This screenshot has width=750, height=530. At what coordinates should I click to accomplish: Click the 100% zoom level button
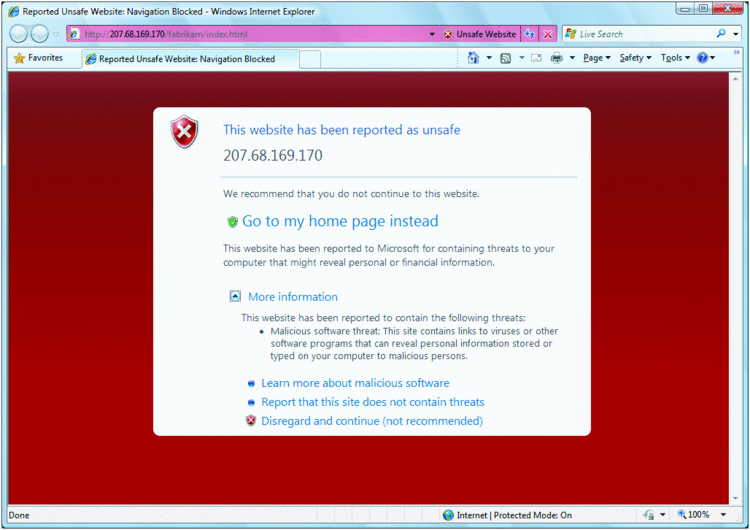point(694,515)
